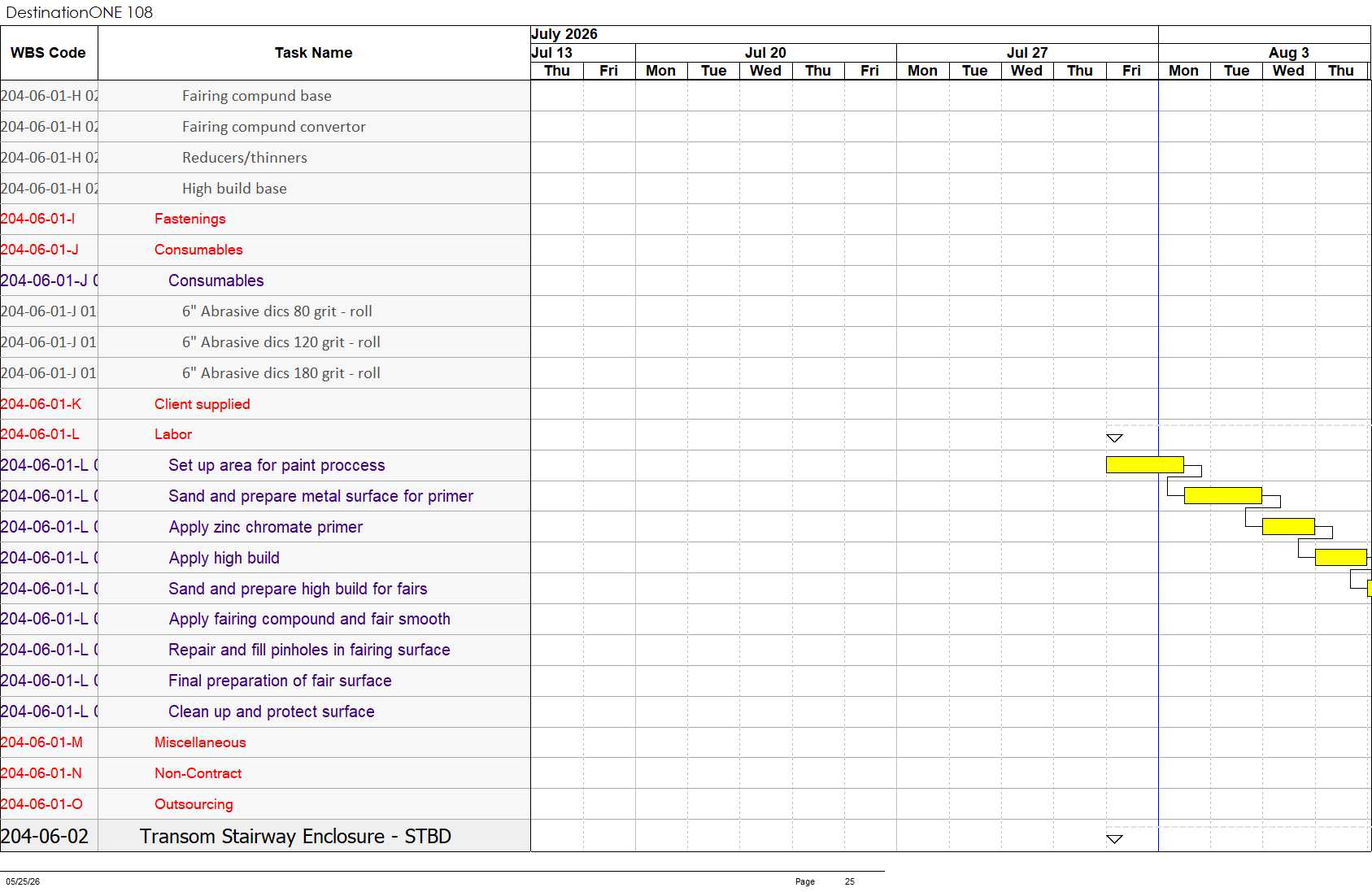
Task: Click the Outsourcing row
Action: [265, 804]
